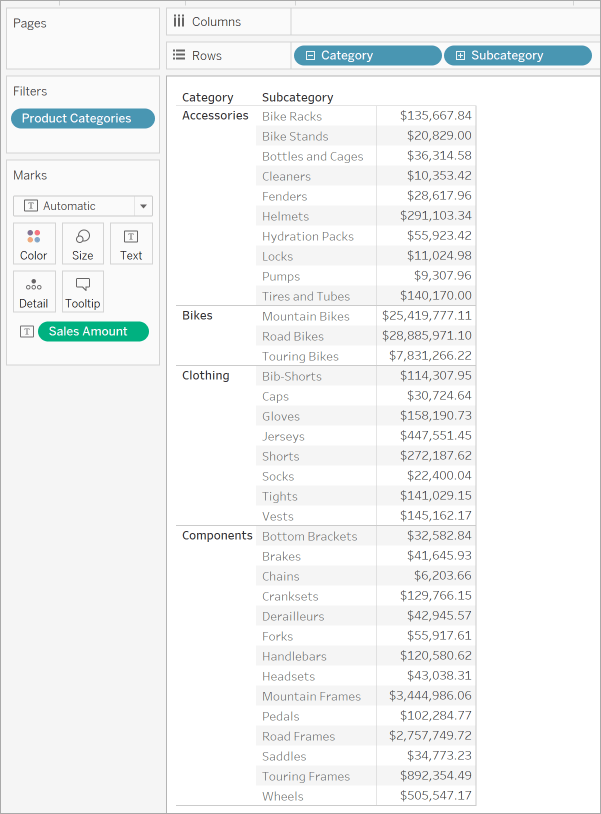Click the text mark icon on the Sales Amount pill

point(28,331)
